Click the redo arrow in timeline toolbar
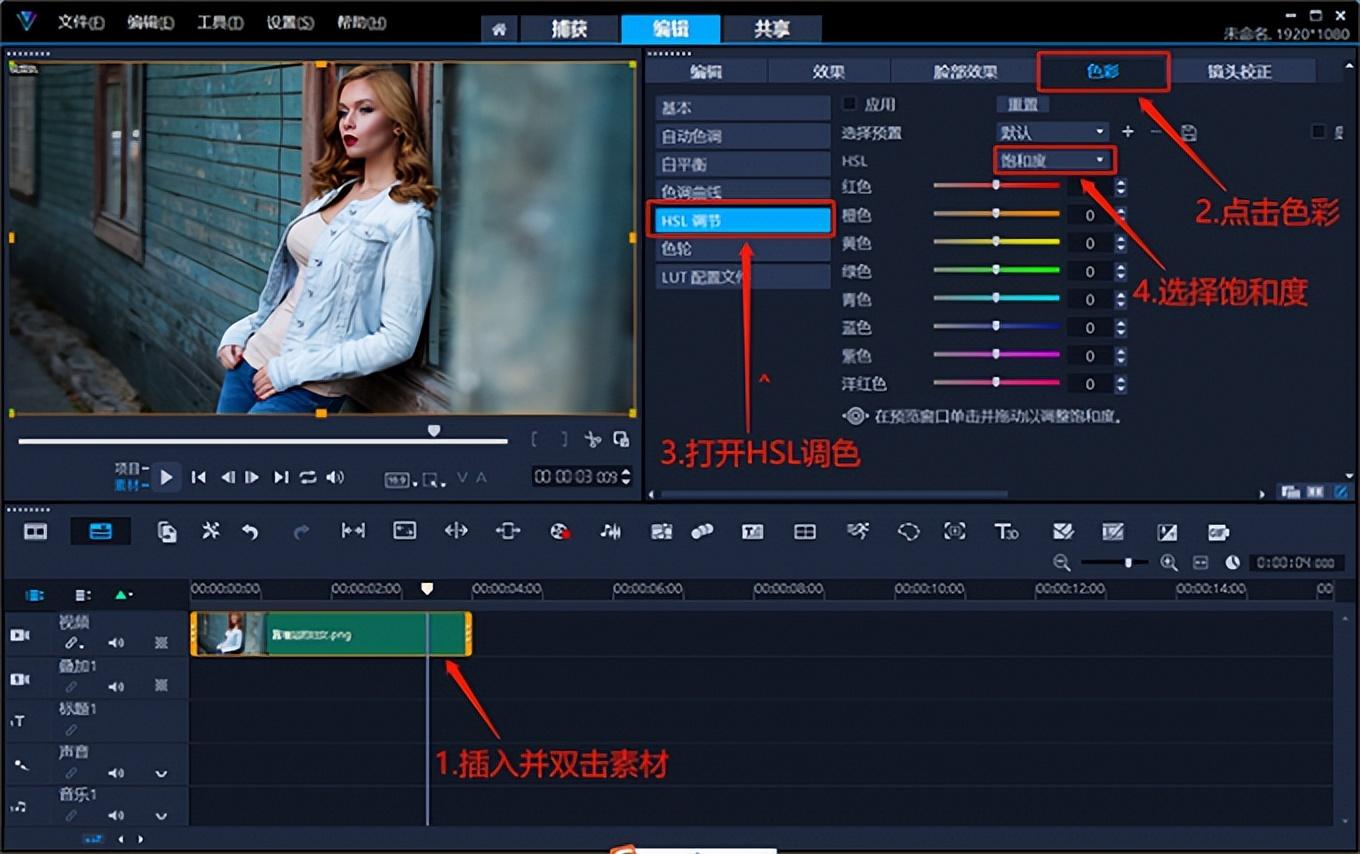 (301, 532)
